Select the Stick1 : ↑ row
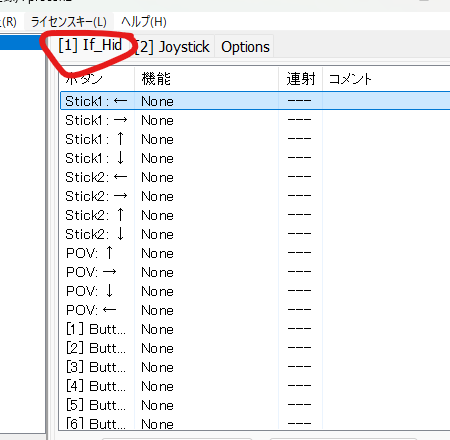Image resolution: width=450 pixels, height=440 pixels. 255,139
